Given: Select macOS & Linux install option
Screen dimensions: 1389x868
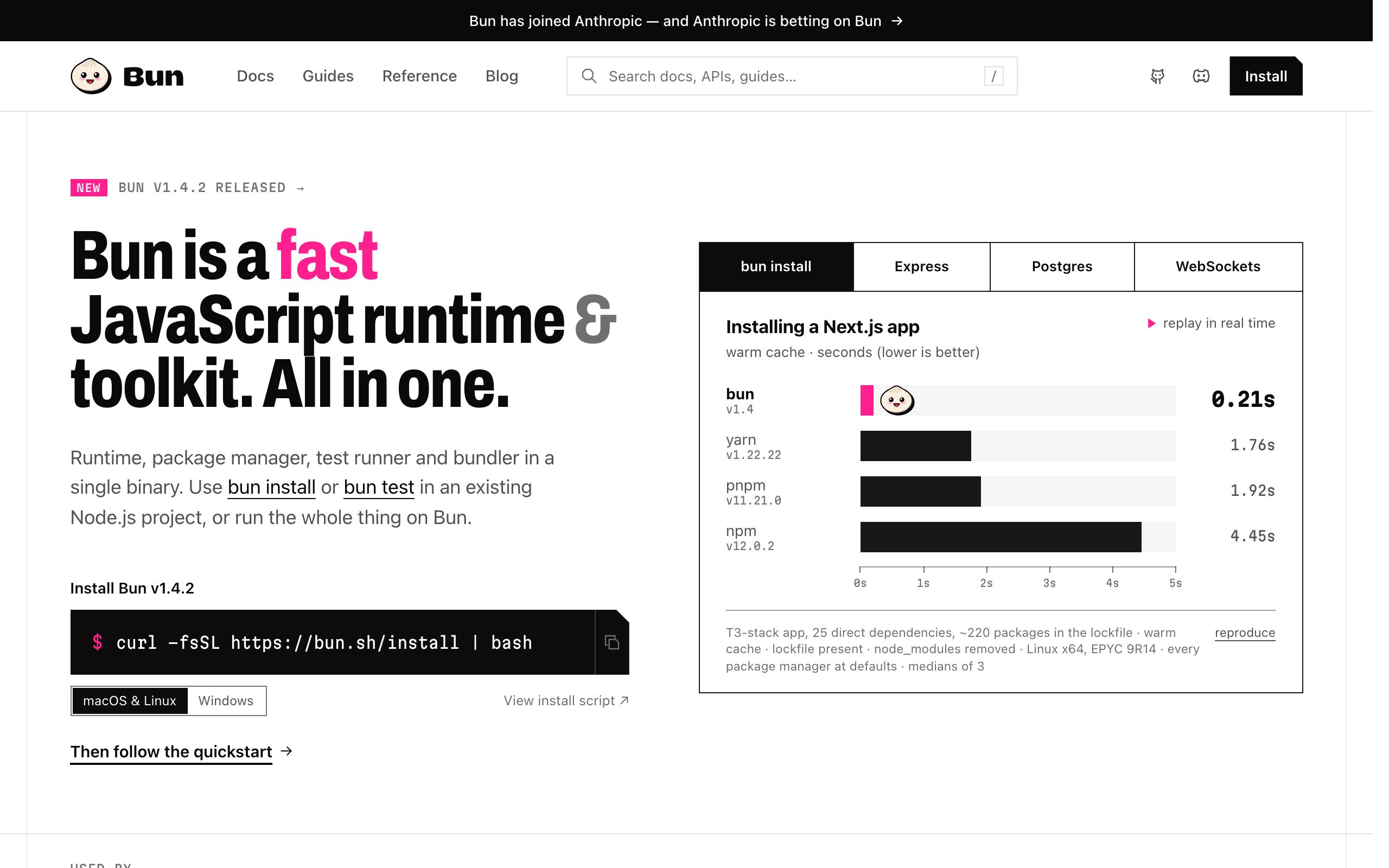Looking at the screenshot, I should (130, 701).
